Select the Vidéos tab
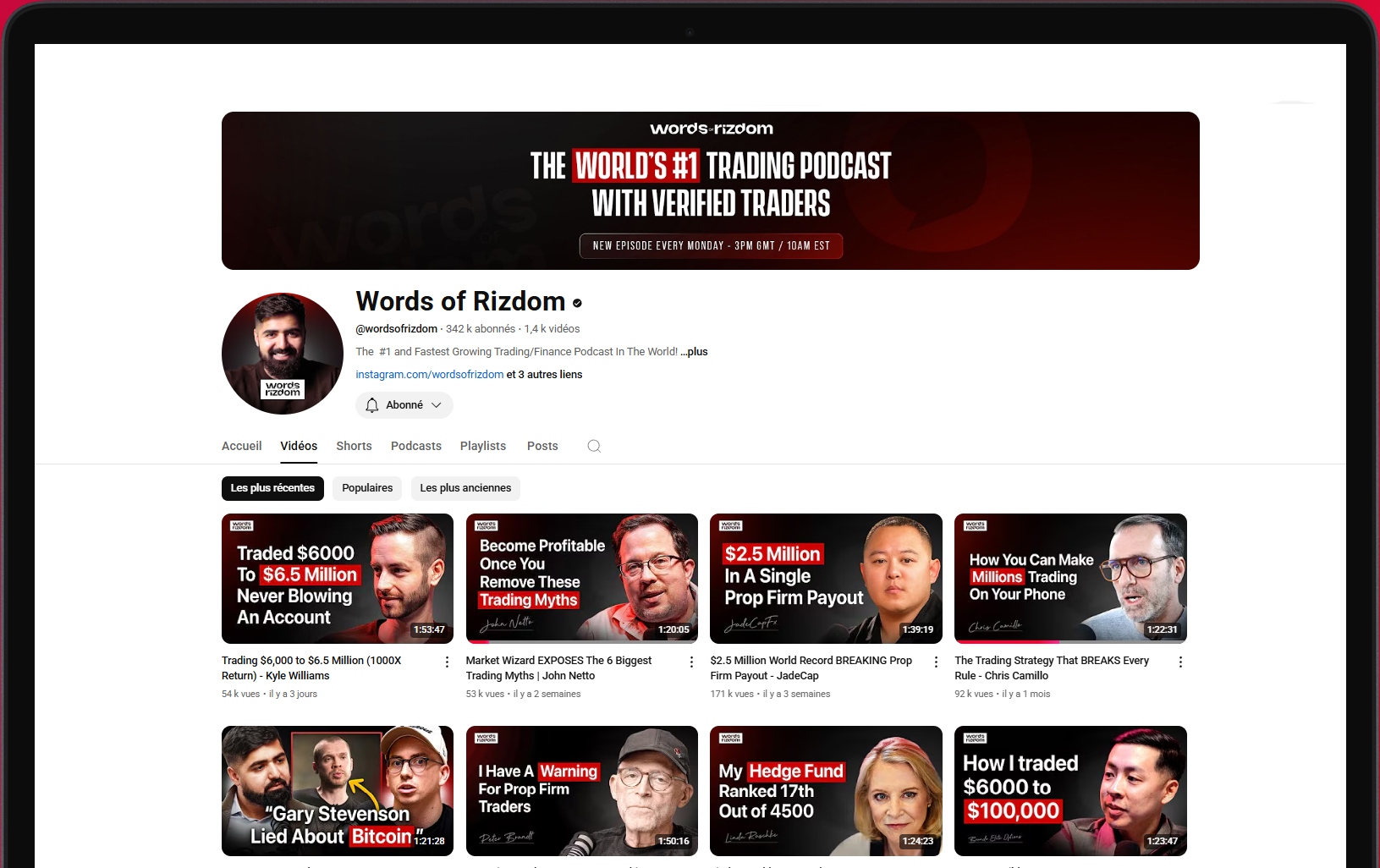Image resolution: width=1380 pixels, height=868 pixels. coord(299,446)
